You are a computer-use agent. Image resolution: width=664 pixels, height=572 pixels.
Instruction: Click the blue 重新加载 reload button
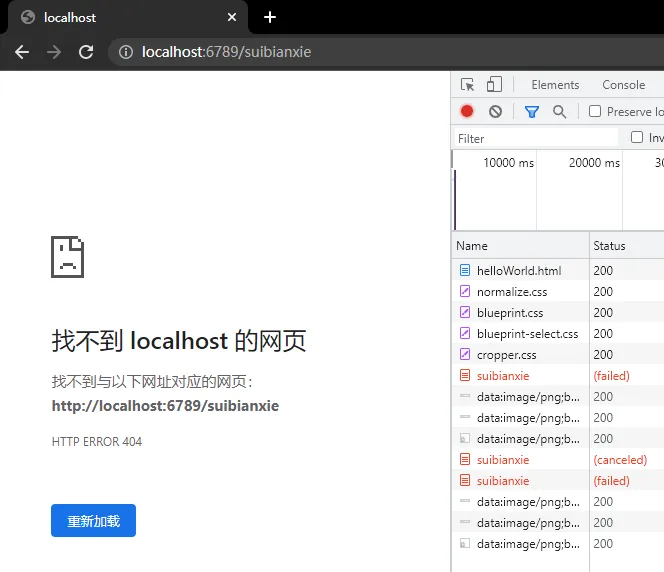[93, 521]
